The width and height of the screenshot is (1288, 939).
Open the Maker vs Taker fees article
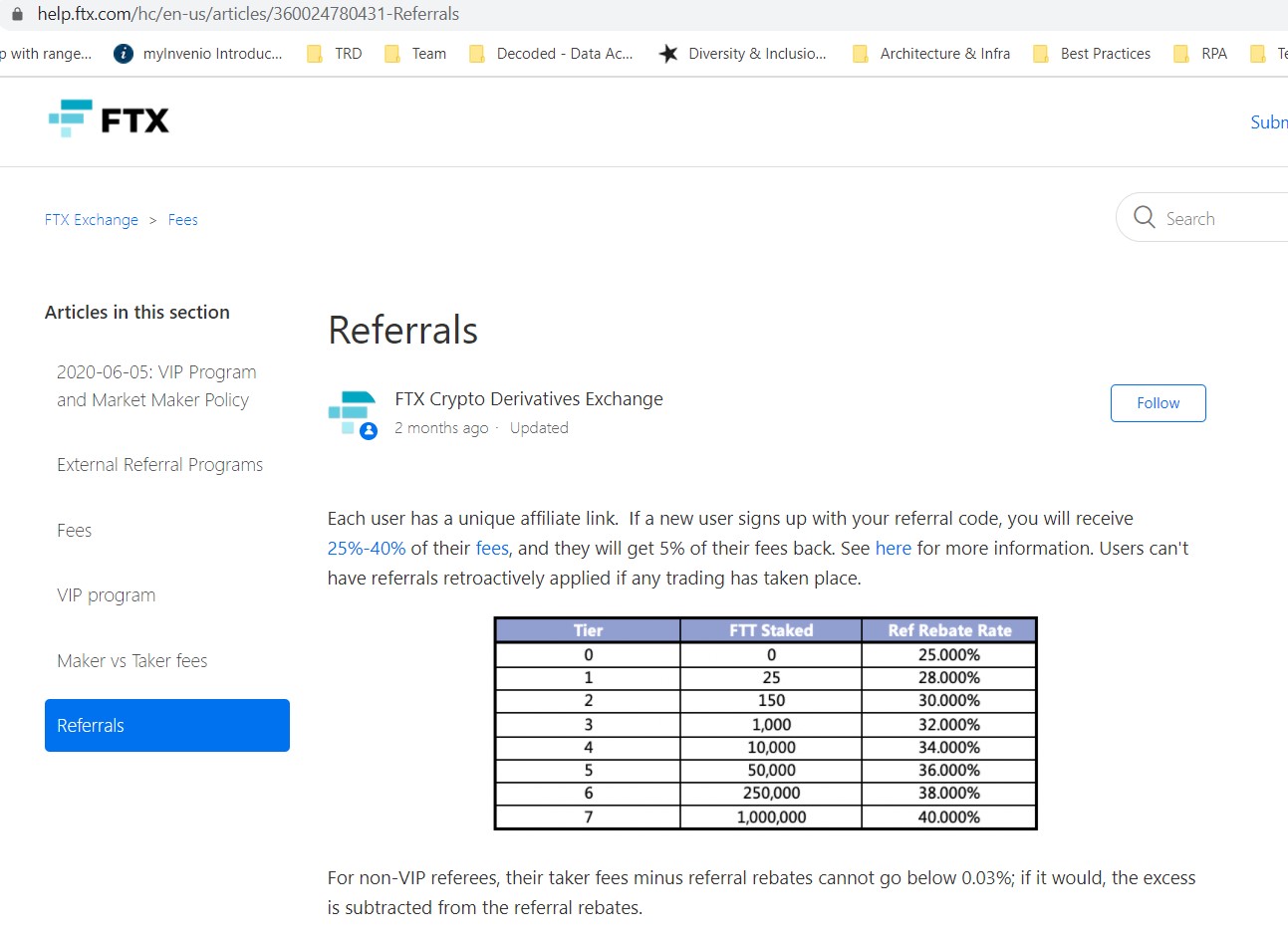(132, 661)
